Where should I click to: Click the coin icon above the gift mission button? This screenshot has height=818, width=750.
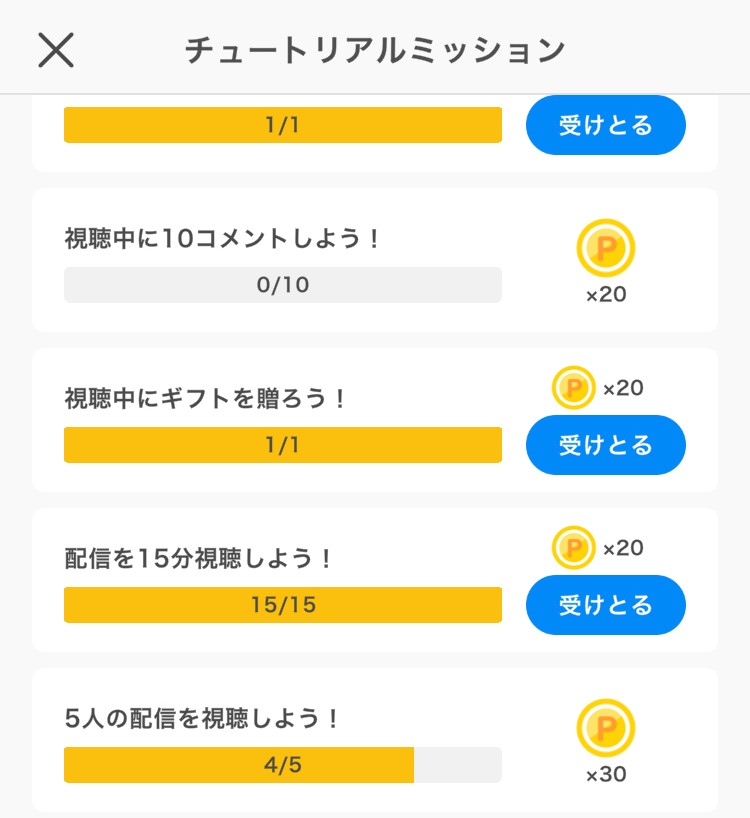click(x=574, y=388)
